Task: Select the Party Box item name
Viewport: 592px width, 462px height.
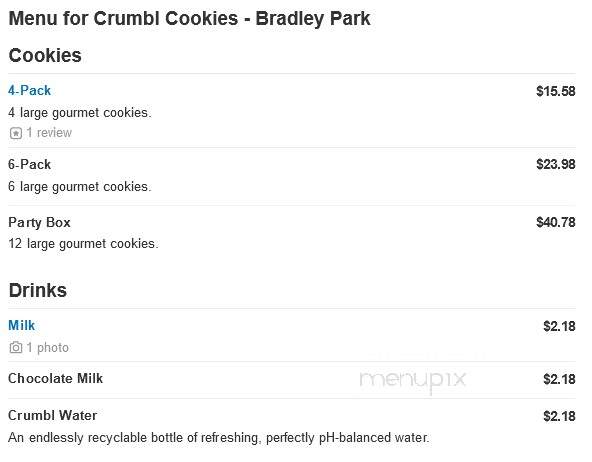Action: [x=39, y=222]
